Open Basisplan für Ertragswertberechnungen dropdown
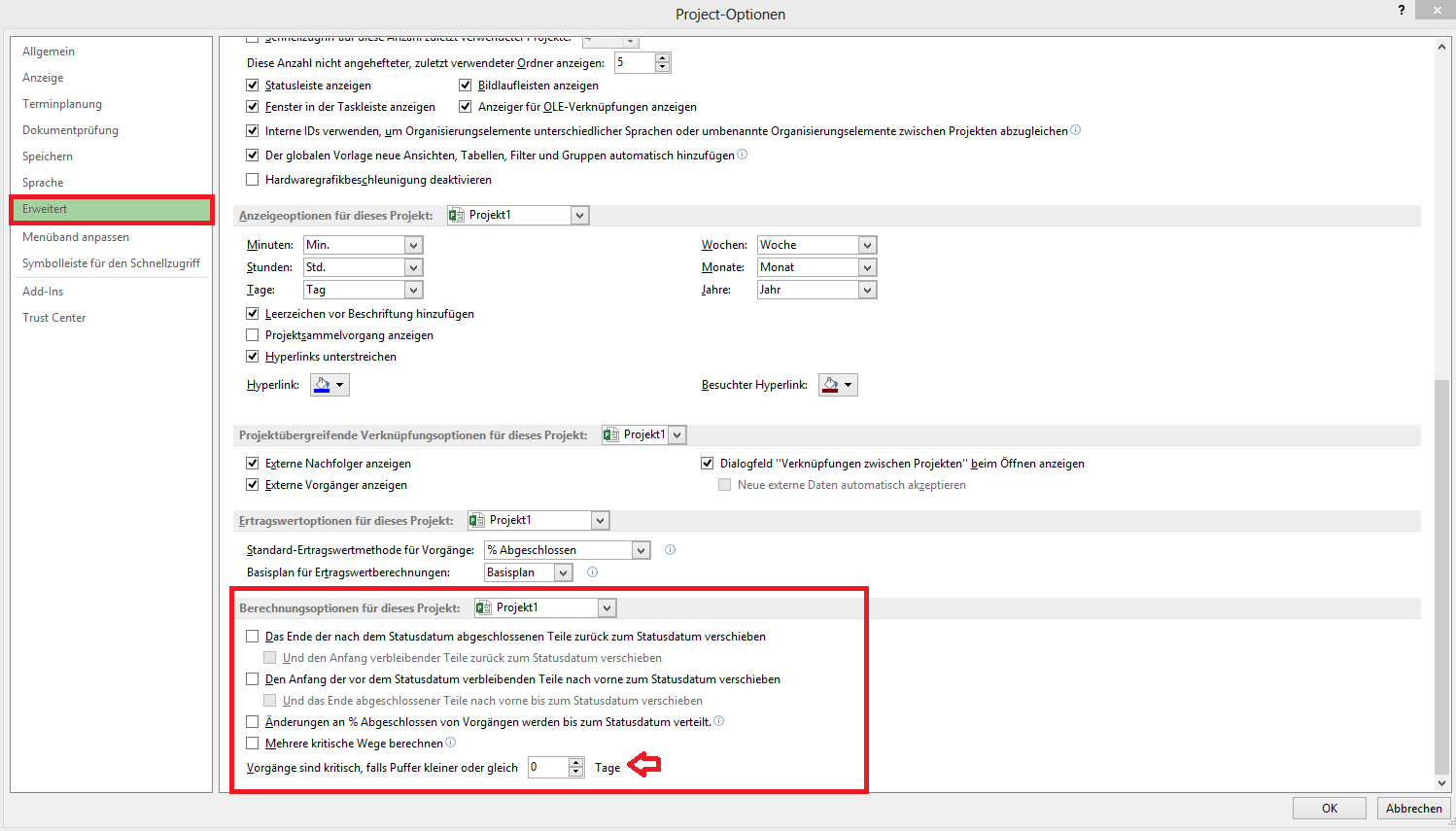This screenshot has height=831, width=1456. 564,572
